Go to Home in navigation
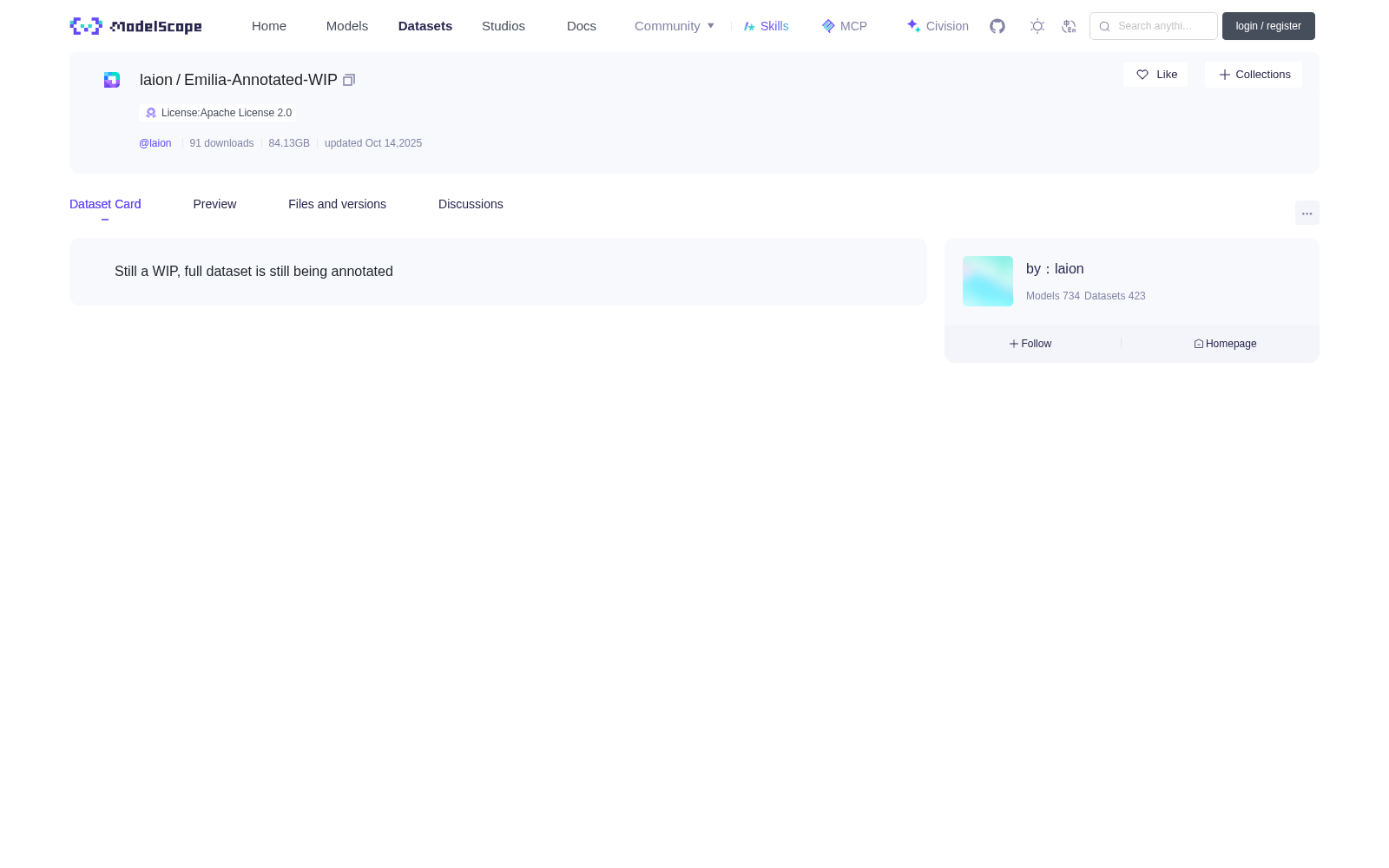This screenshot has width=1389, height=868. pos(269,26)
